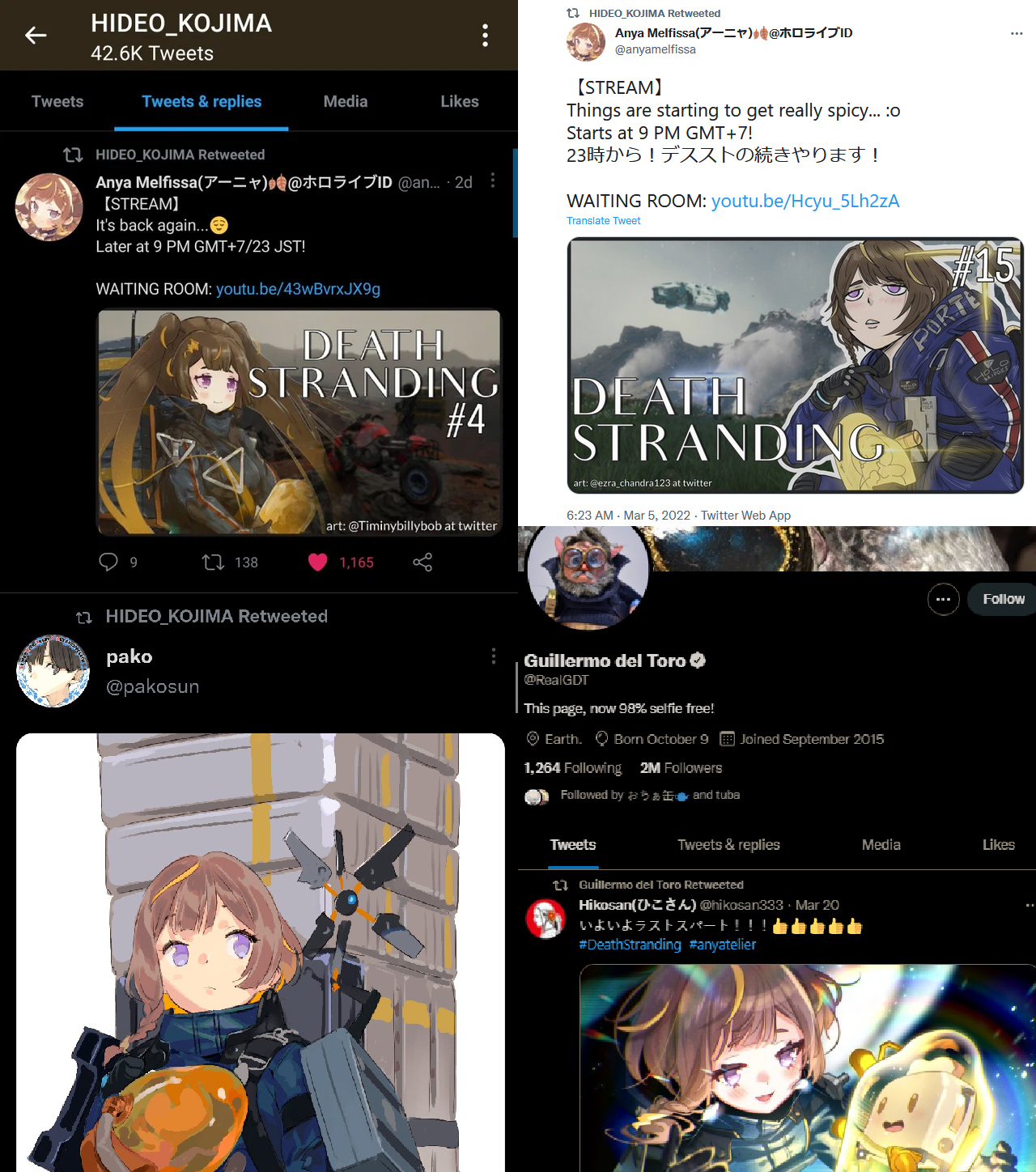Screen dimensions: 1036x1172
Task: Toggle the like heart showing 1,165
Action: coord(318,562)
